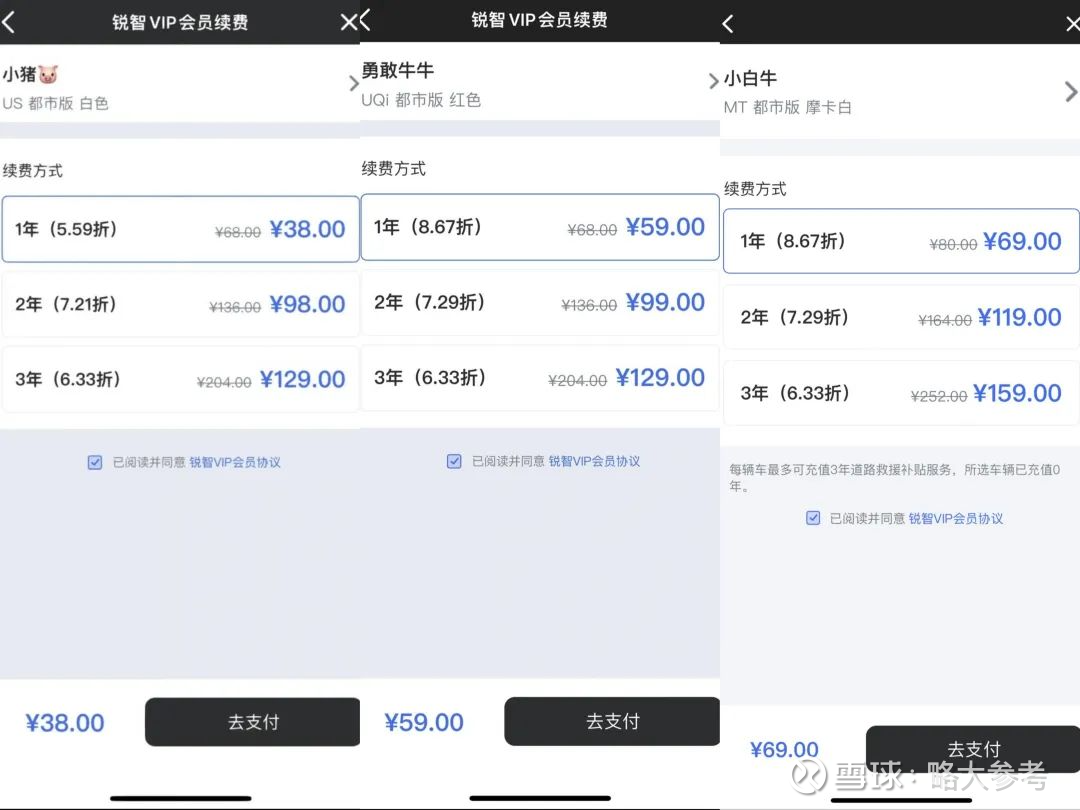Open vehicle selector chevron for 勇敢牛牛
The image size is (1080, 810).
click(x=713, y=81)
